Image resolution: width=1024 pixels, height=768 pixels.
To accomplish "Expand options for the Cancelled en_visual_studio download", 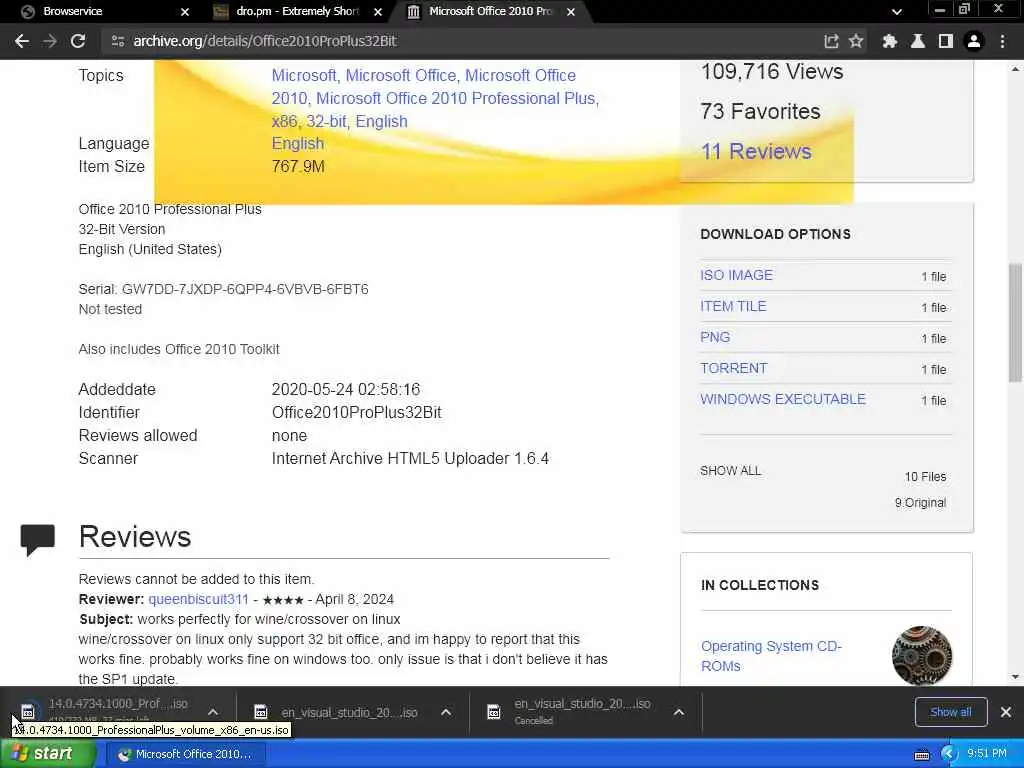I will (679, 712).
